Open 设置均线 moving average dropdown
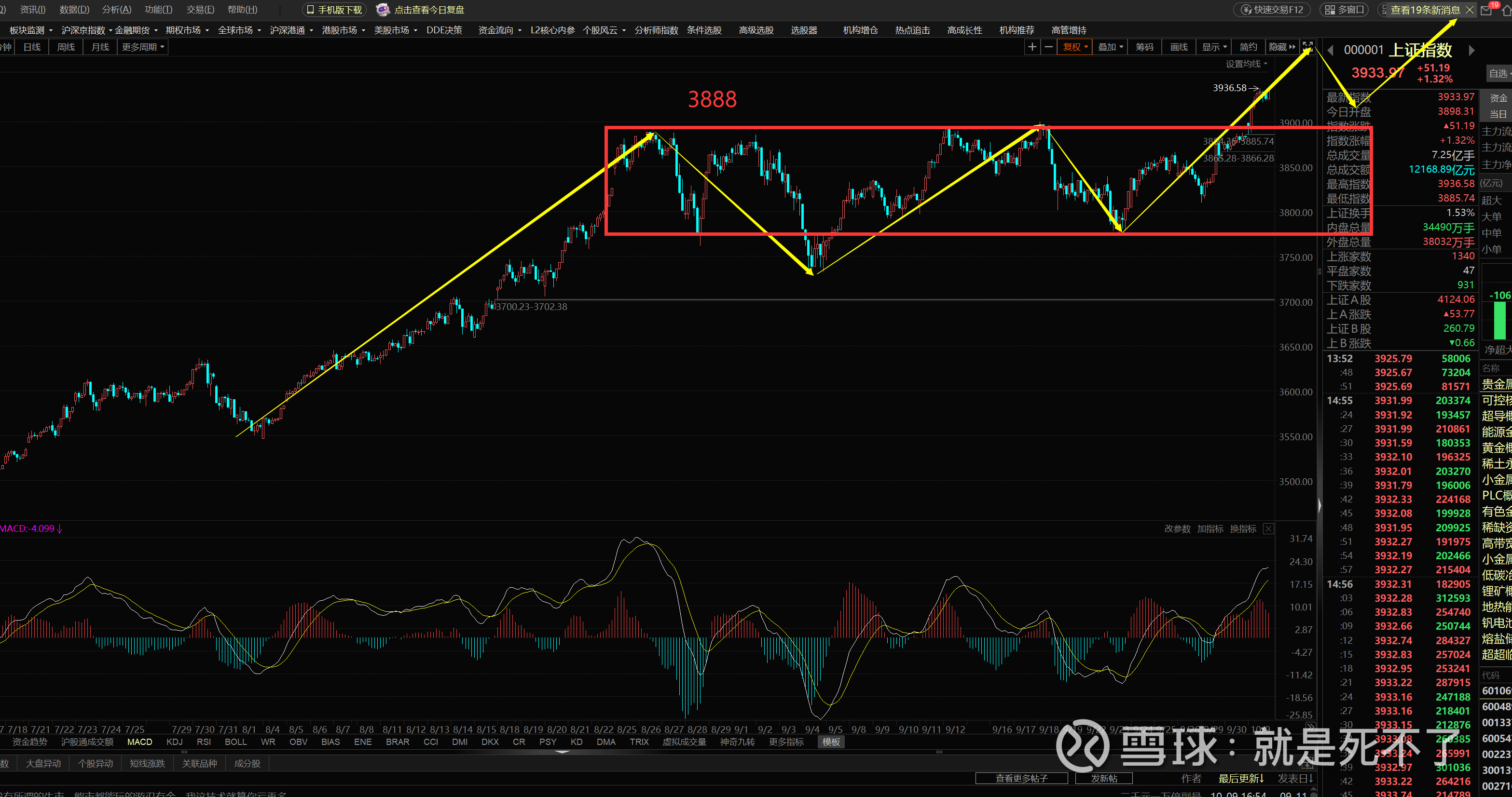The image size is (1512, 797). pyautogui.click(x=1246, y=64)
